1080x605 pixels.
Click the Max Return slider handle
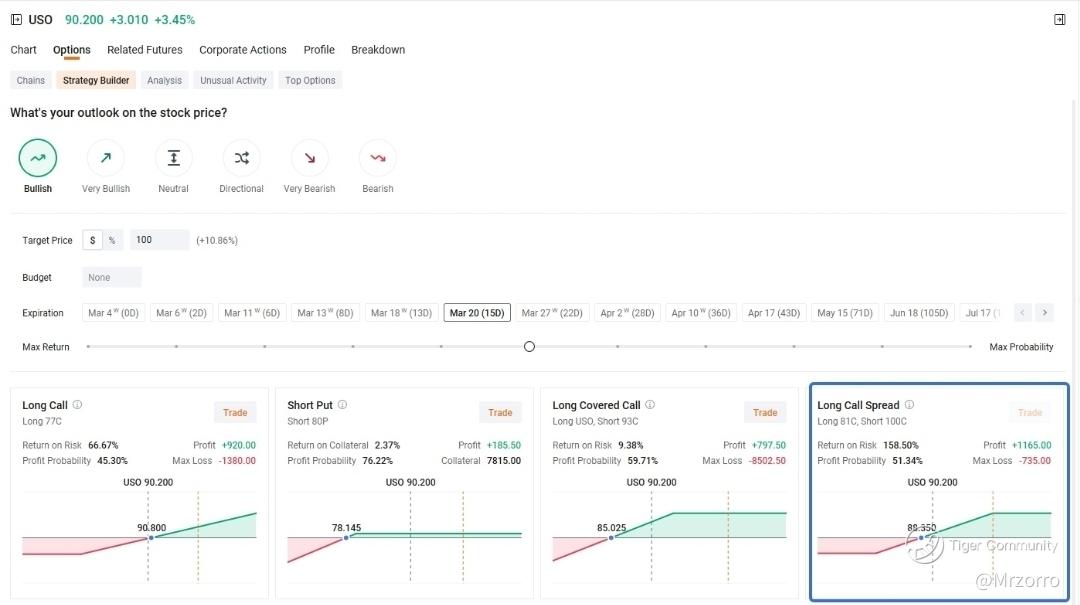(x=529, y=347)
